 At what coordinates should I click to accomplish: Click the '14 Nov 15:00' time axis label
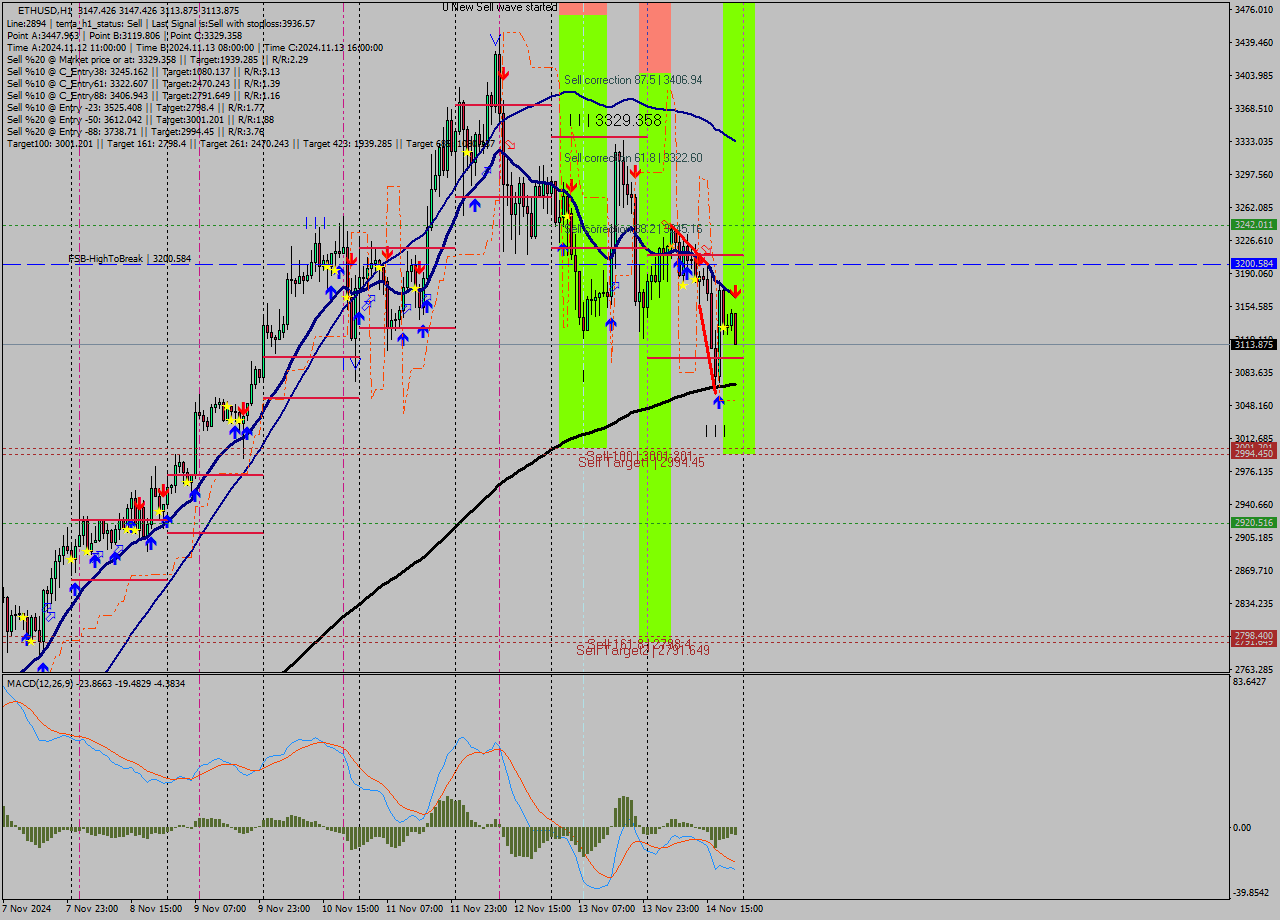[x=734, y=909]
